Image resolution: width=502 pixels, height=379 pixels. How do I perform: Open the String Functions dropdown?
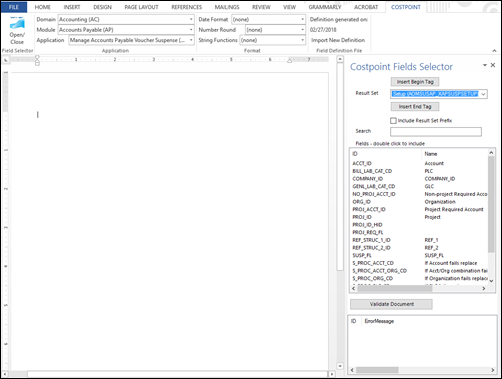pos(302,40)
